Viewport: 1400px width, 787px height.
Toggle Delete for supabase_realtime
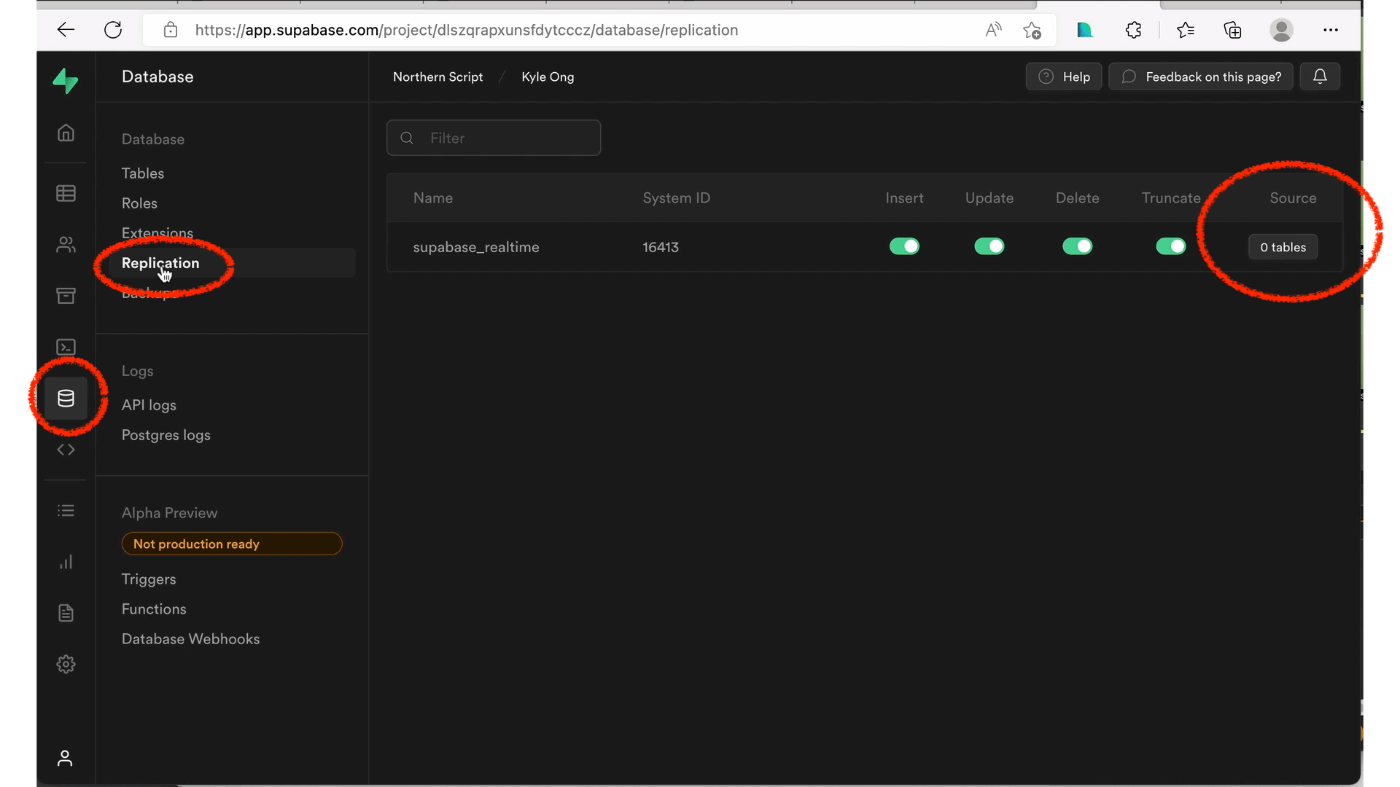1077,246
